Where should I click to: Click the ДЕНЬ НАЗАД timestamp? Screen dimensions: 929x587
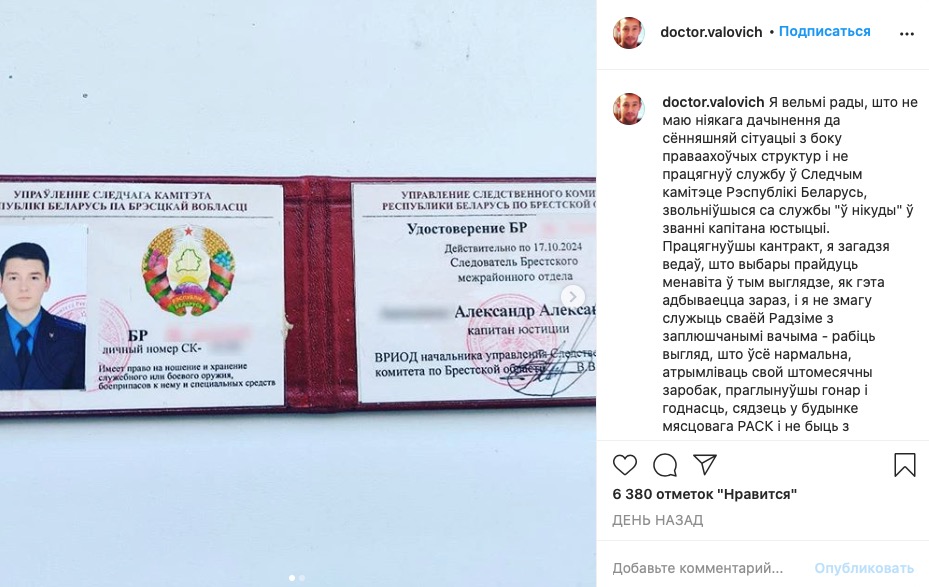click(658, 520)
